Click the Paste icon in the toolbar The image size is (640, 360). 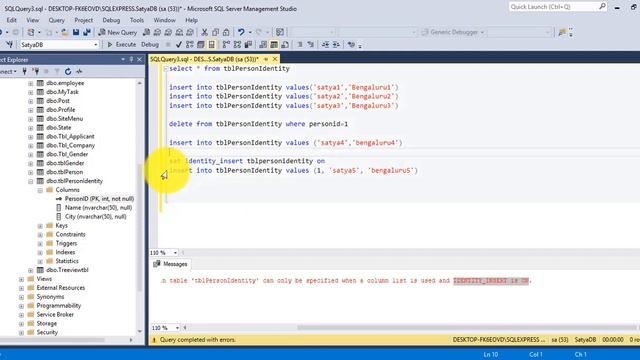coord(226,32)
